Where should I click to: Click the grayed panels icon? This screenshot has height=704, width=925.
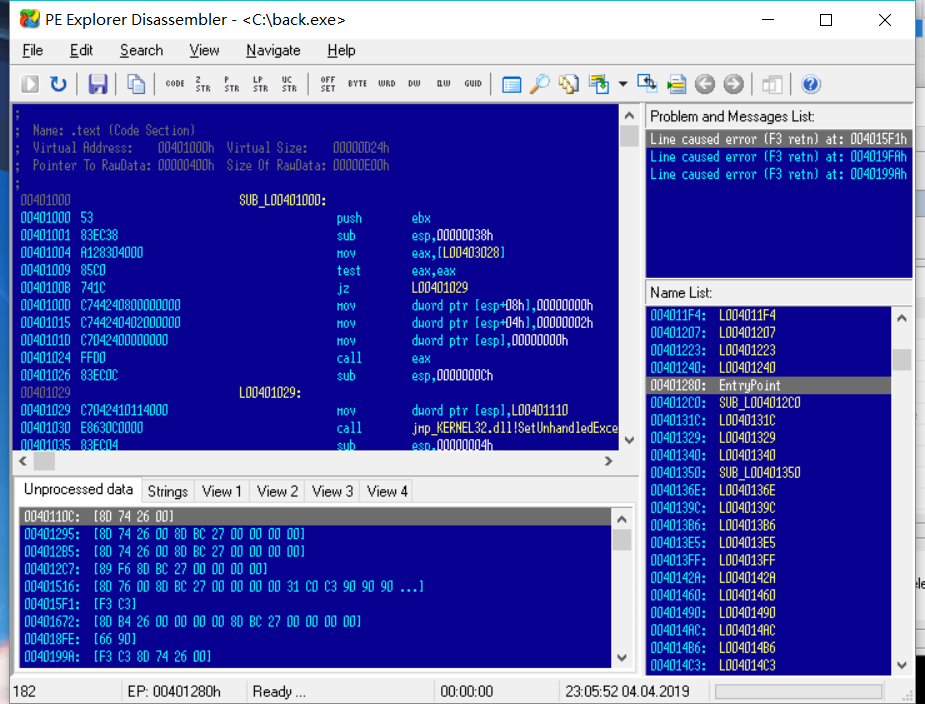pyautogui.click(x=772, y=84)
